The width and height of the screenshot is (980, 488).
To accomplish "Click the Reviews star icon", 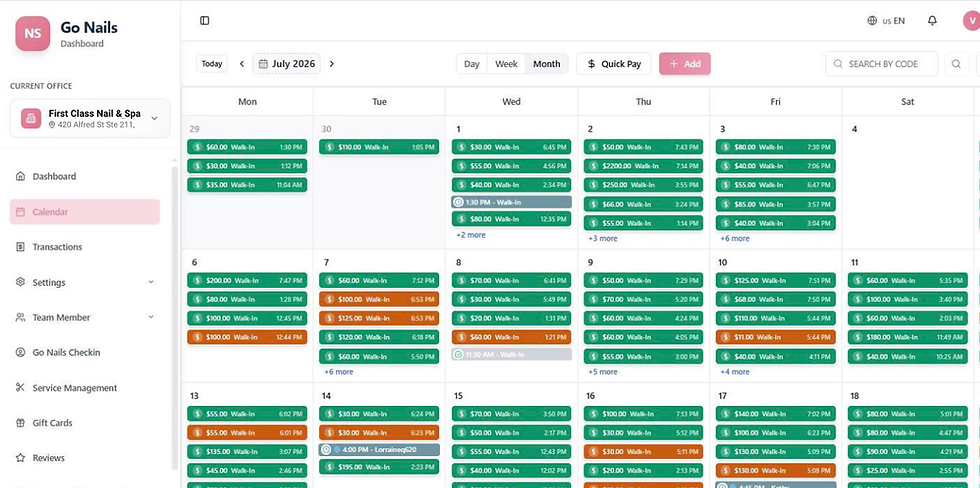I will tap(21, 458).
